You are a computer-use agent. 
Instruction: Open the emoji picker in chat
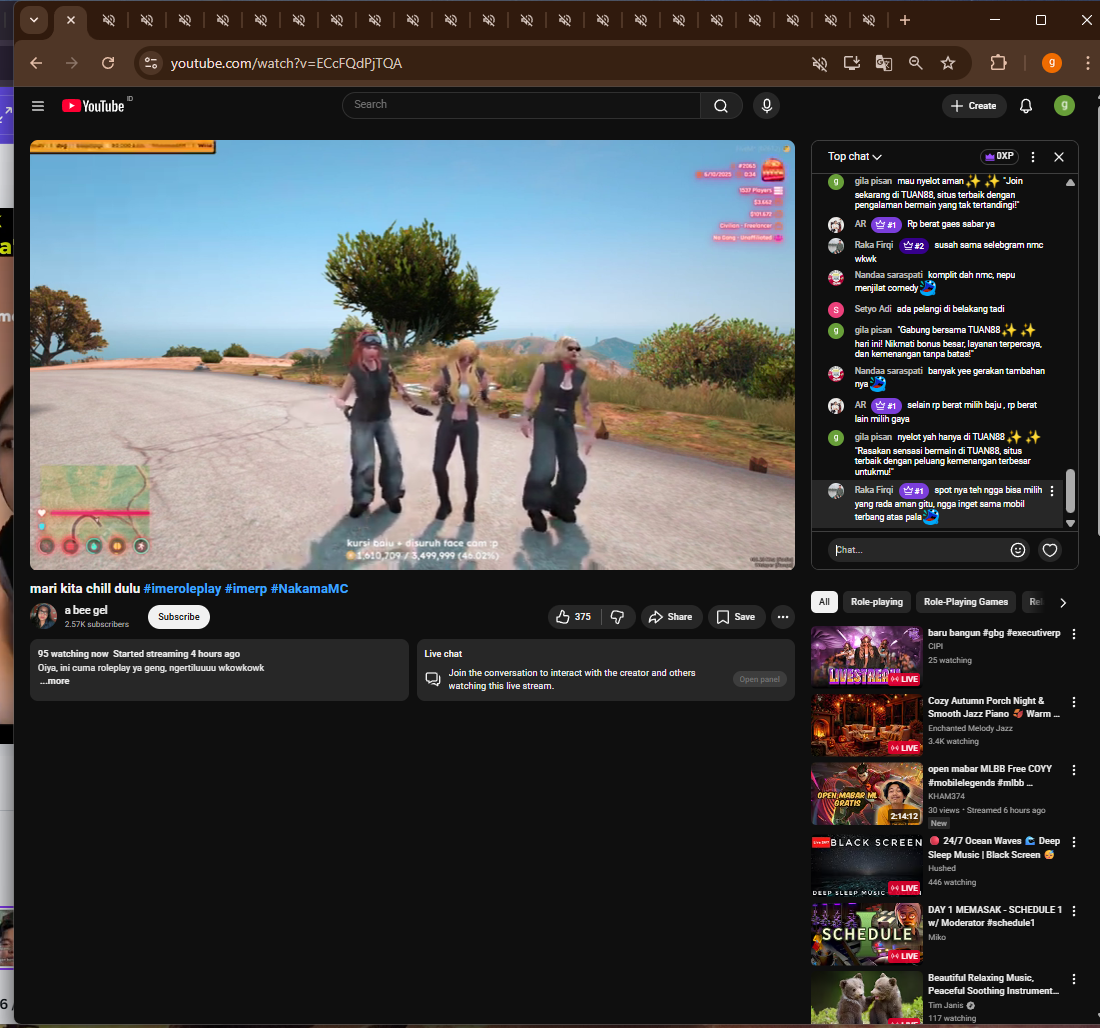1017,550
